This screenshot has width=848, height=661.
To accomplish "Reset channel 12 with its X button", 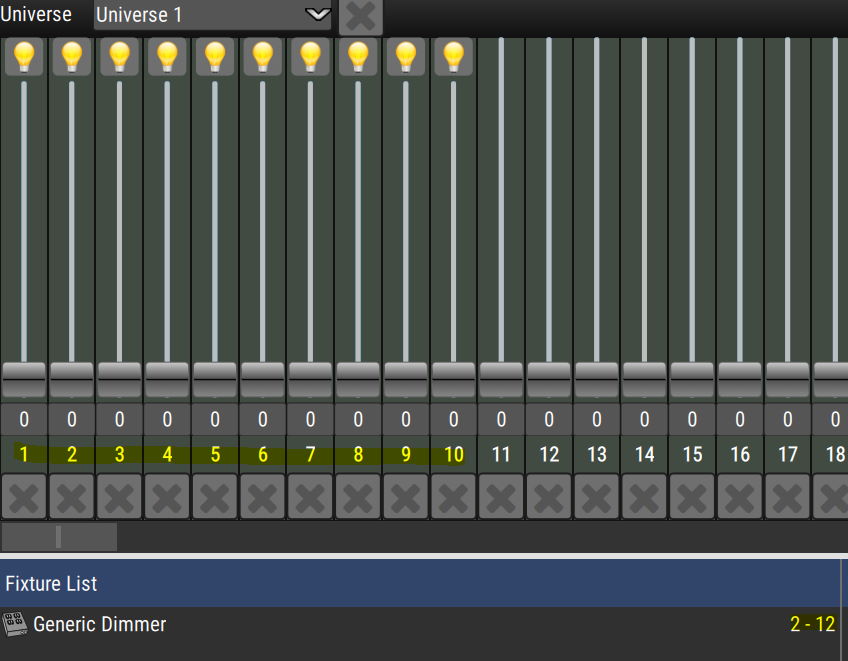I will point(549,497).
